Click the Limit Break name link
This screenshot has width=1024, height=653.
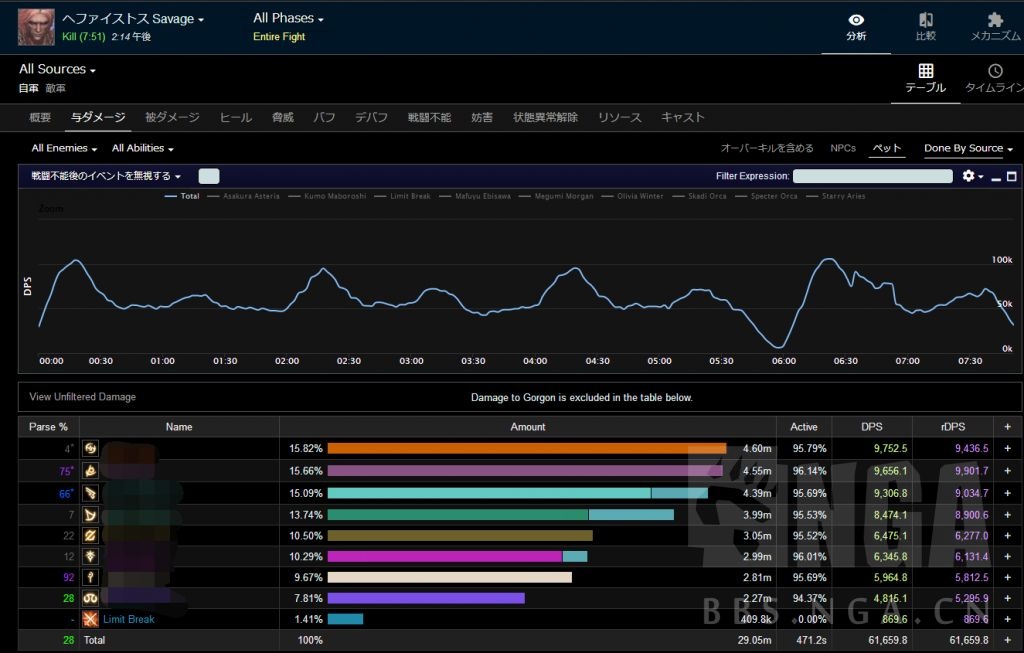128,619
